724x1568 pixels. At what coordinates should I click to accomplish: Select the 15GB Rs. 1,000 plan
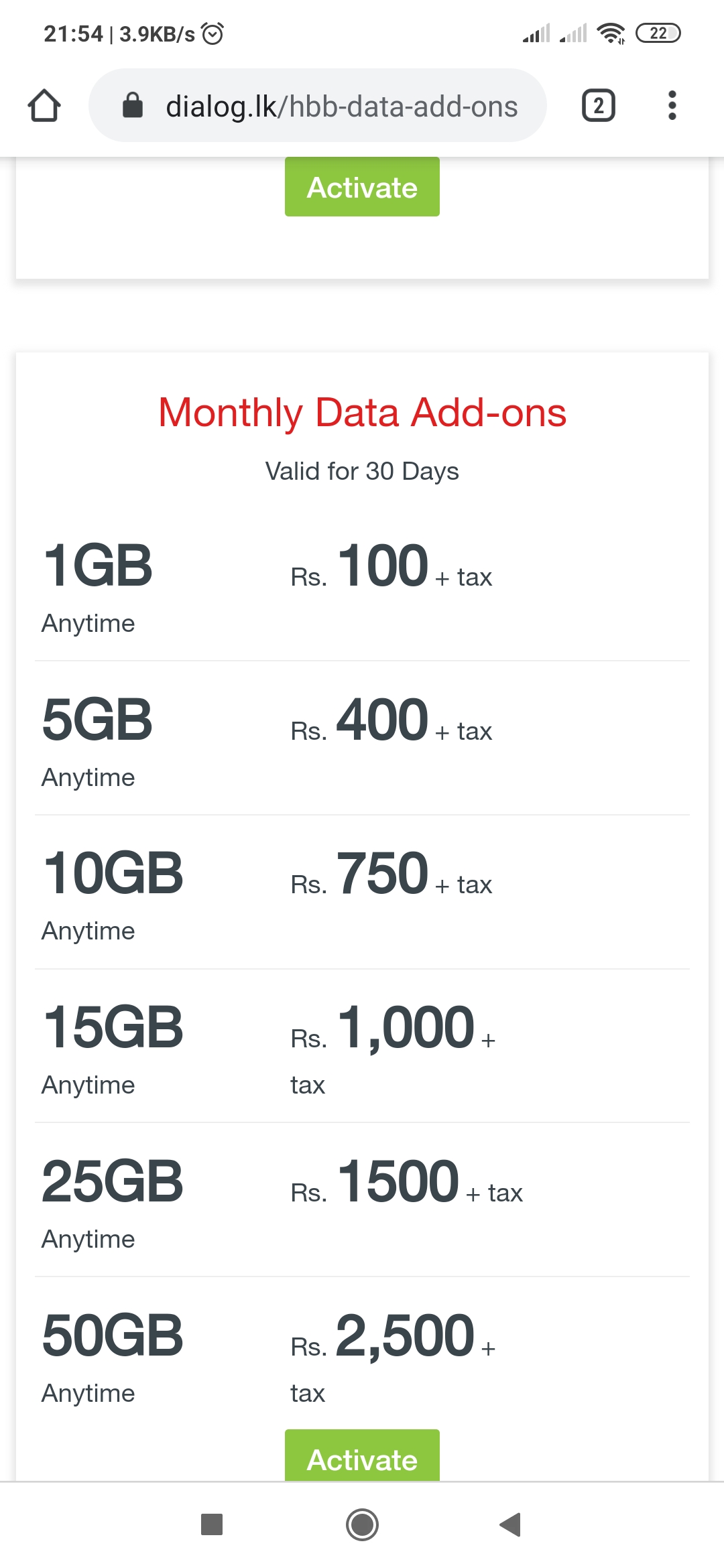pyautogui.click(x=362, y=1046)
